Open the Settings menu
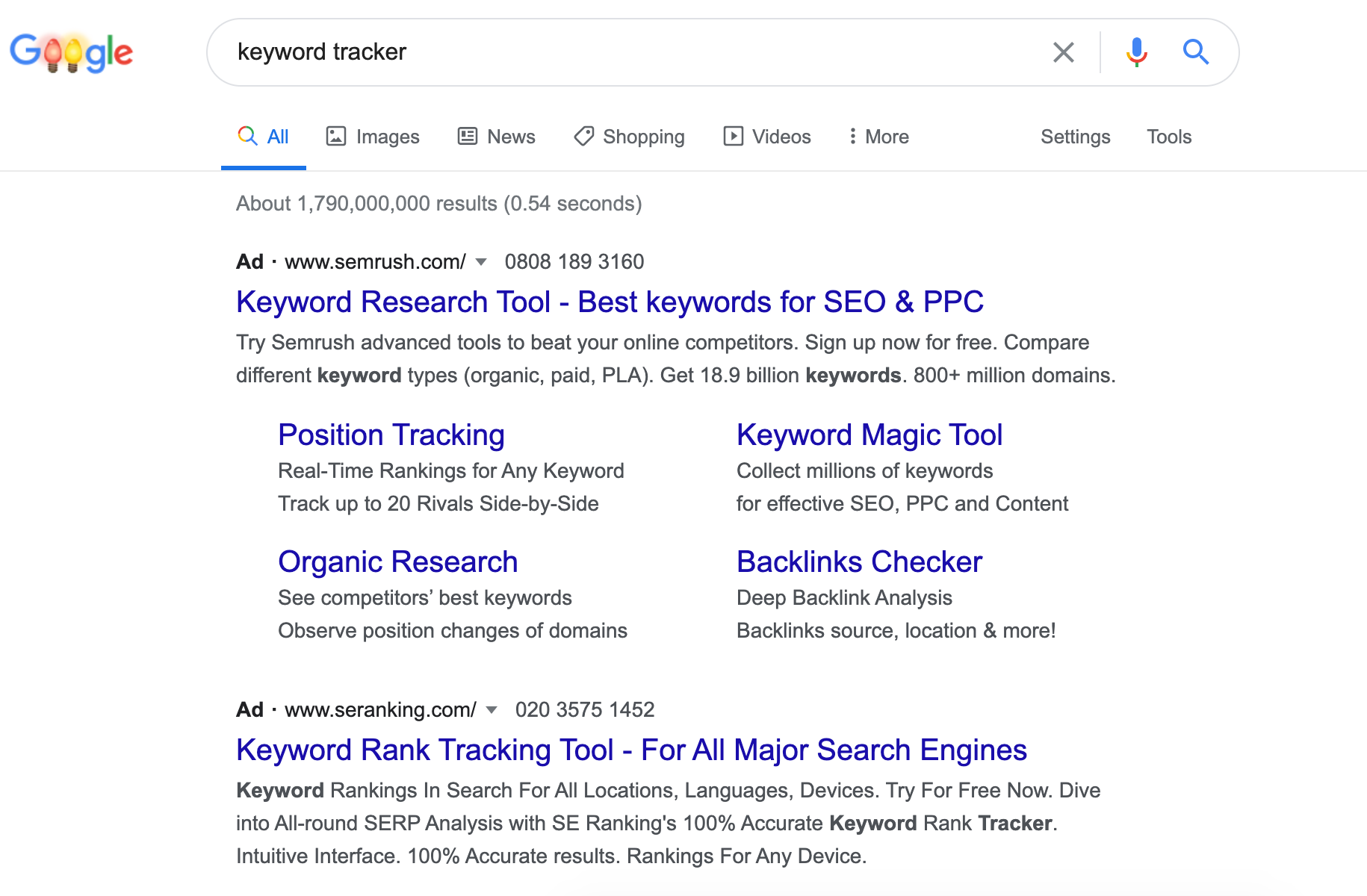The height and width of the screenshot is (896, 1367). (1075, 136)
